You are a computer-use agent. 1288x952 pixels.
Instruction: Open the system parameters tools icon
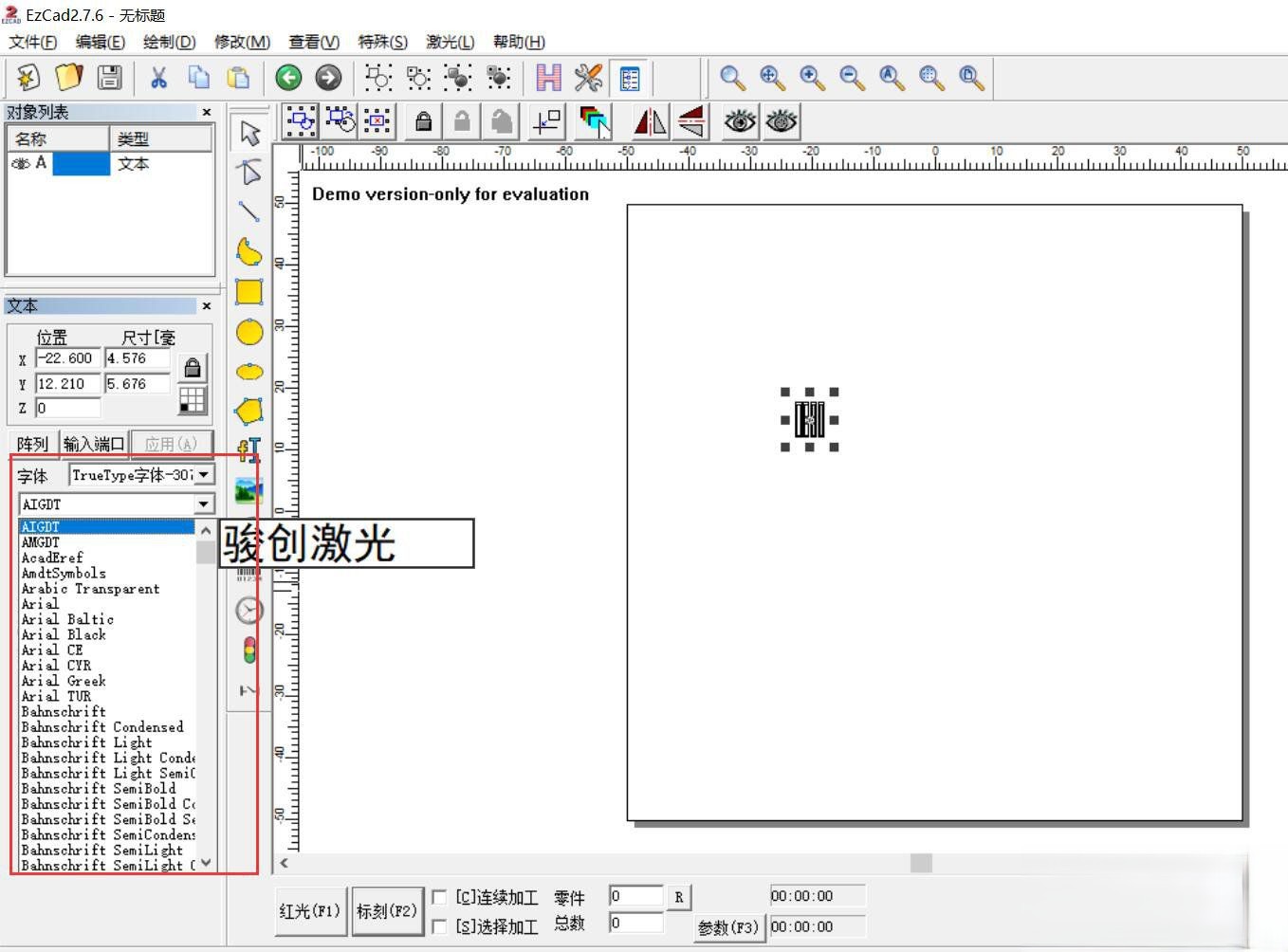[x=588, y=77]
